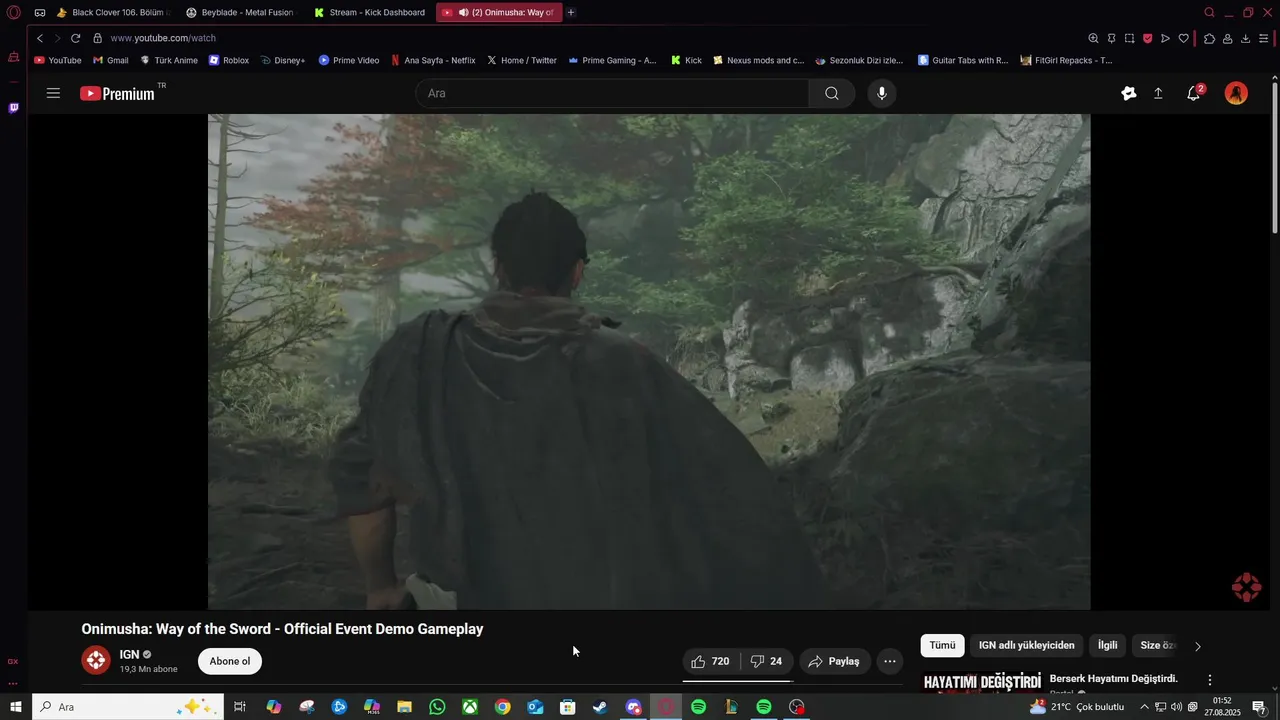Viewport: 1280px width, 720px height.
Task: Open Opera easy setup sliders icon
Action: pyautogui.click(x=1264, y=38)
